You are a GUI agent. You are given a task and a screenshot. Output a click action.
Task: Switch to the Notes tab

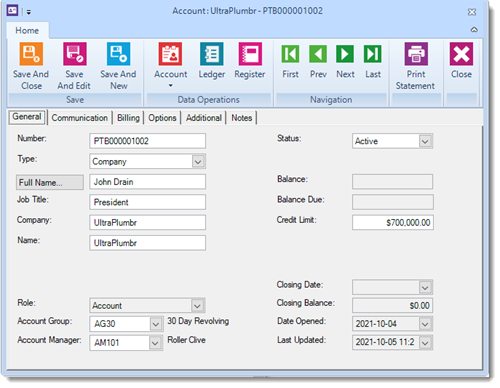click(x=242, y=118)
